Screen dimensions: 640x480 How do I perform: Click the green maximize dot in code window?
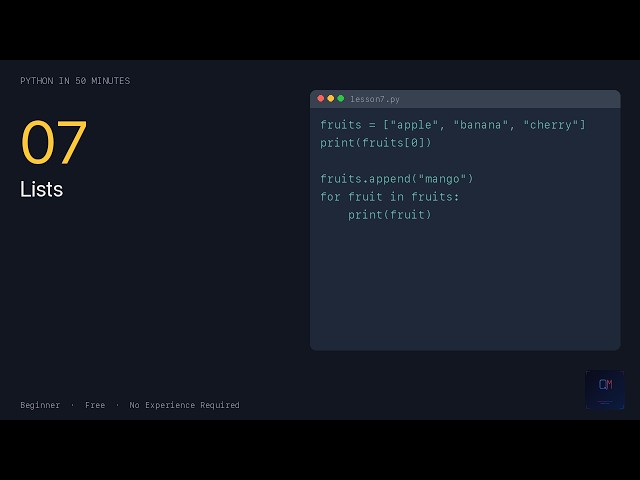pos(340,98)
